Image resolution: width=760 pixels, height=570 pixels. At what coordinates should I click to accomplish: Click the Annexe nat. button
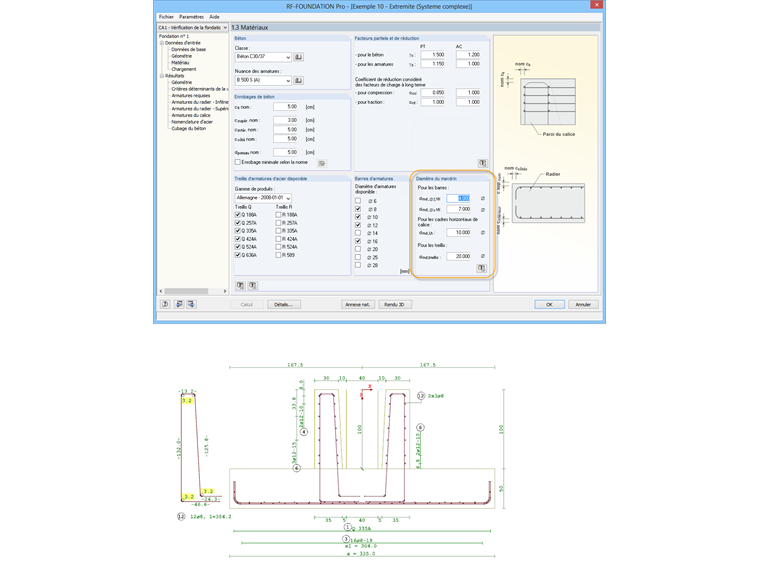click(x=358, y=305)
